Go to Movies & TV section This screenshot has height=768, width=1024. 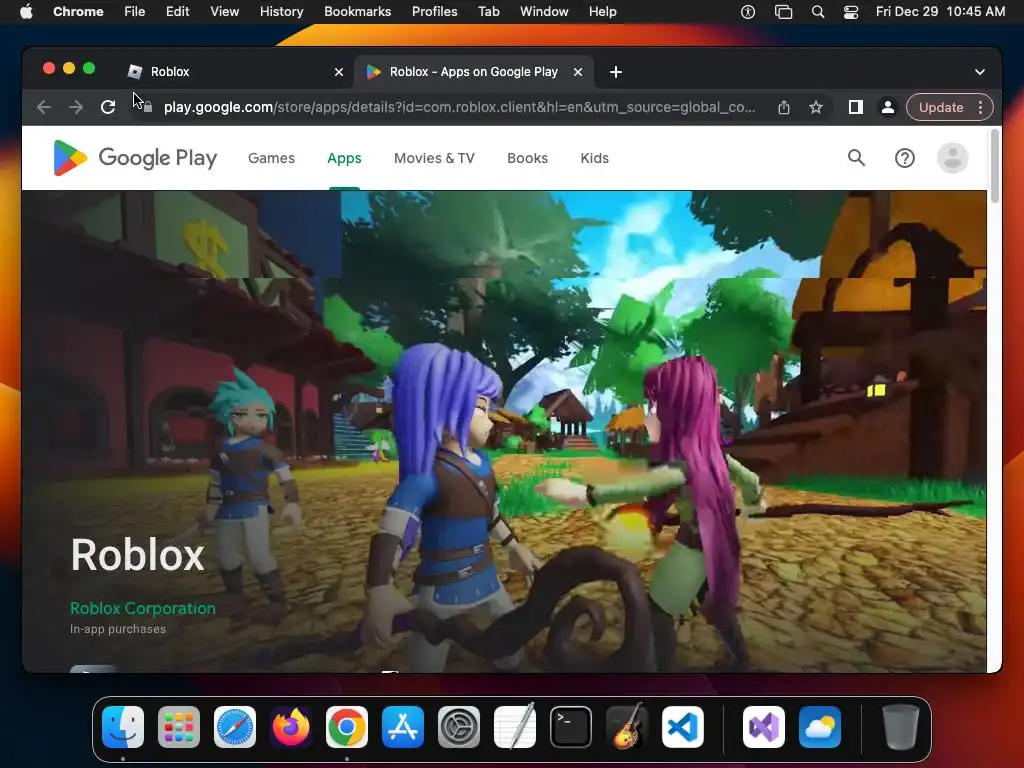[434, 158]
